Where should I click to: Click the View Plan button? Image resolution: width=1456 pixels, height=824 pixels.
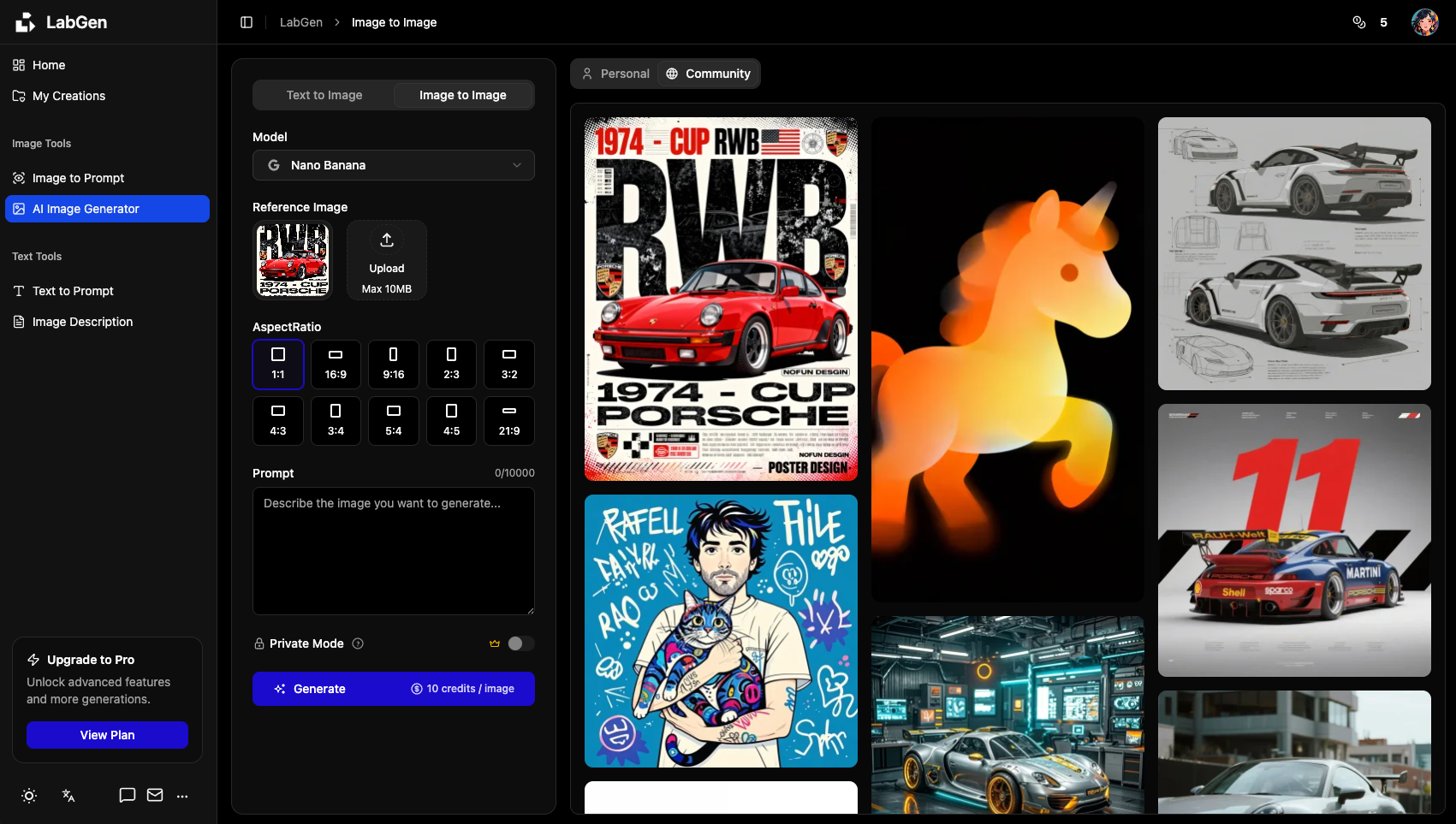click(x=107, y=735)
